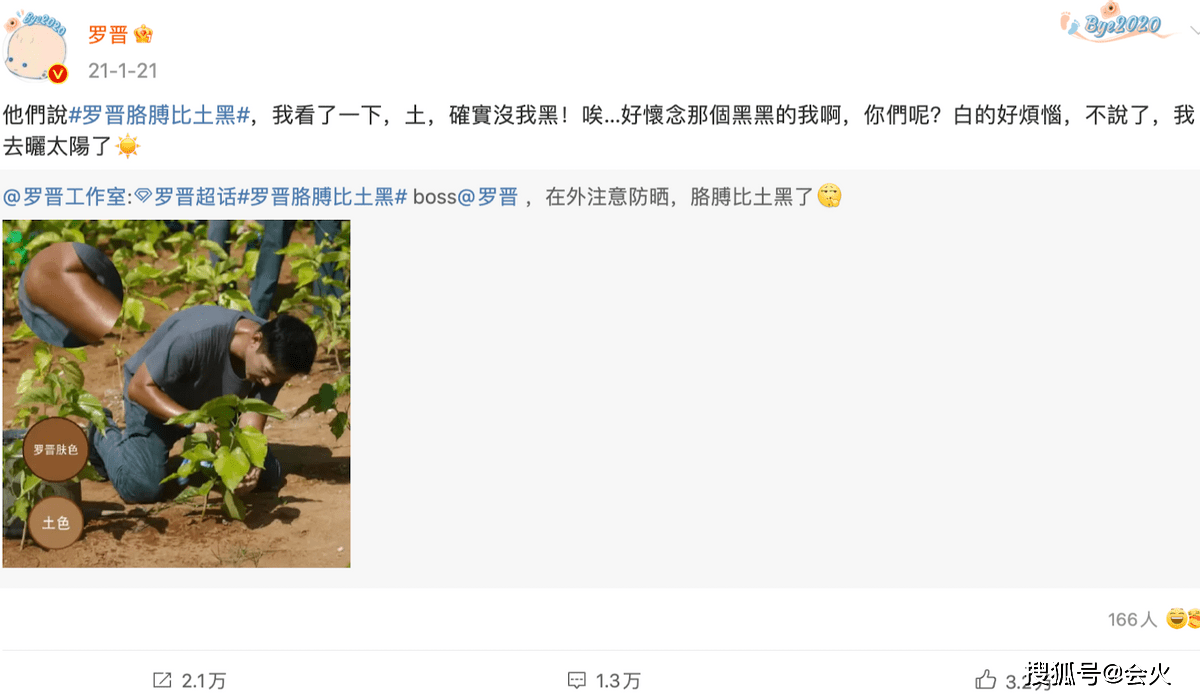
Task: Click the post date 21-1-21
Action: pyautogui.click(x=123, y=71)
